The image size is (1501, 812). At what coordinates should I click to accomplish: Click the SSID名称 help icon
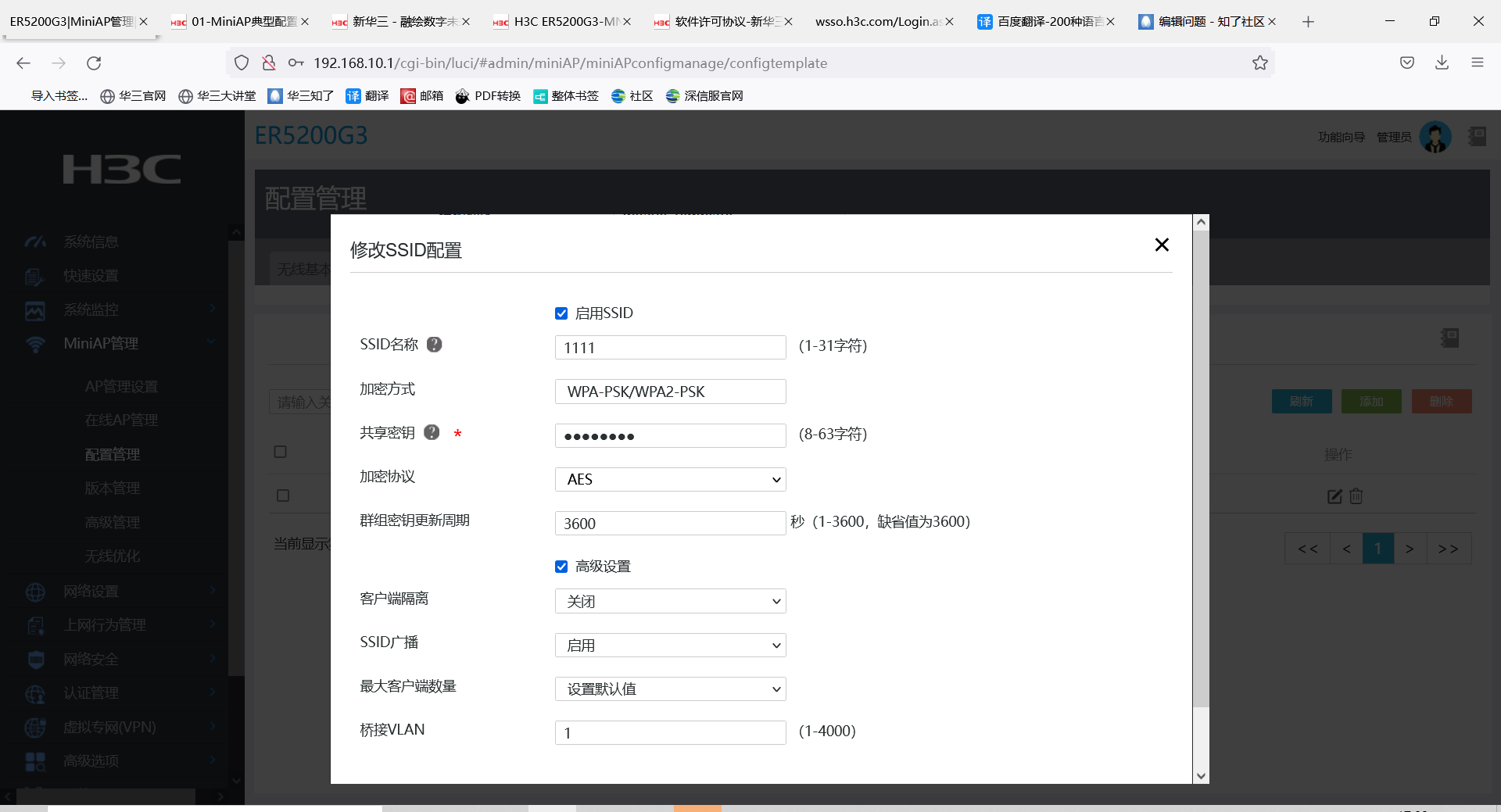[x=435, y=345]
